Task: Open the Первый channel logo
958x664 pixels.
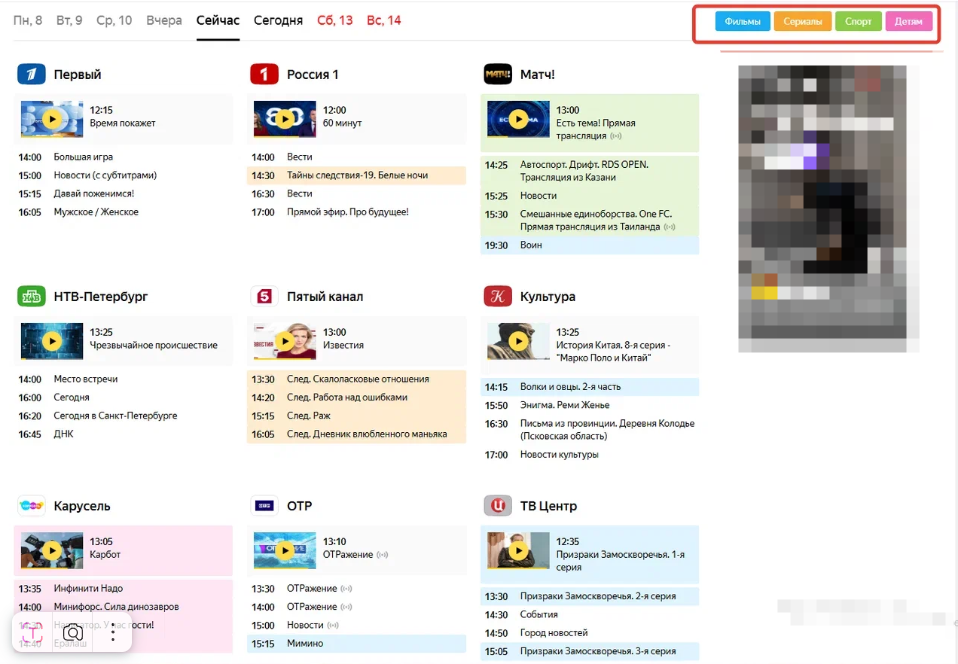Action: (31, 75)
